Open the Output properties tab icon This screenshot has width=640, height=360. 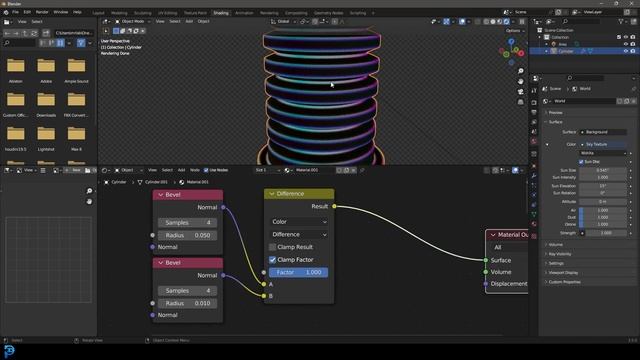coord(534,112)
